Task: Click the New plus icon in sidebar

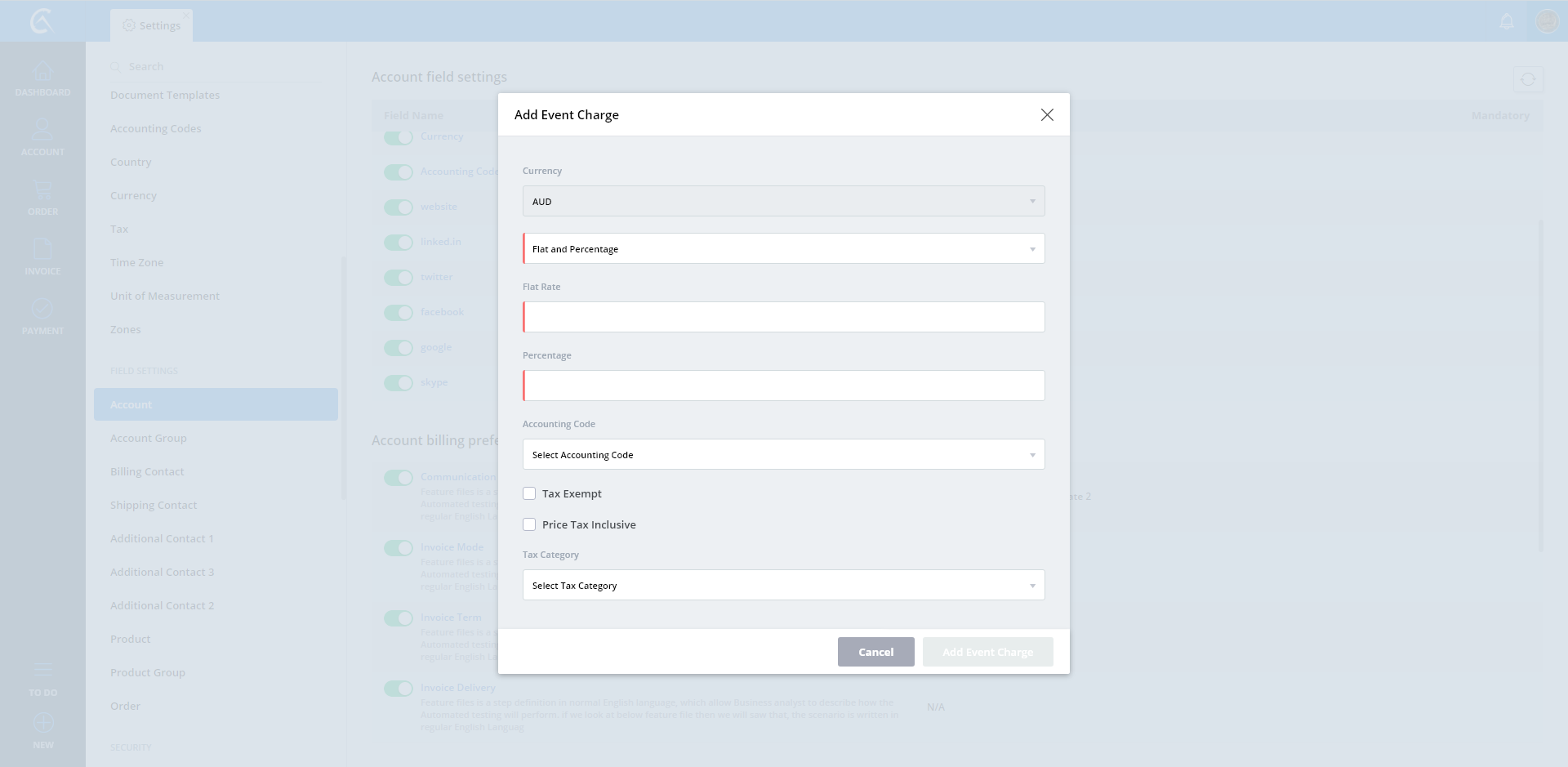Action: (x=43, y=724)
